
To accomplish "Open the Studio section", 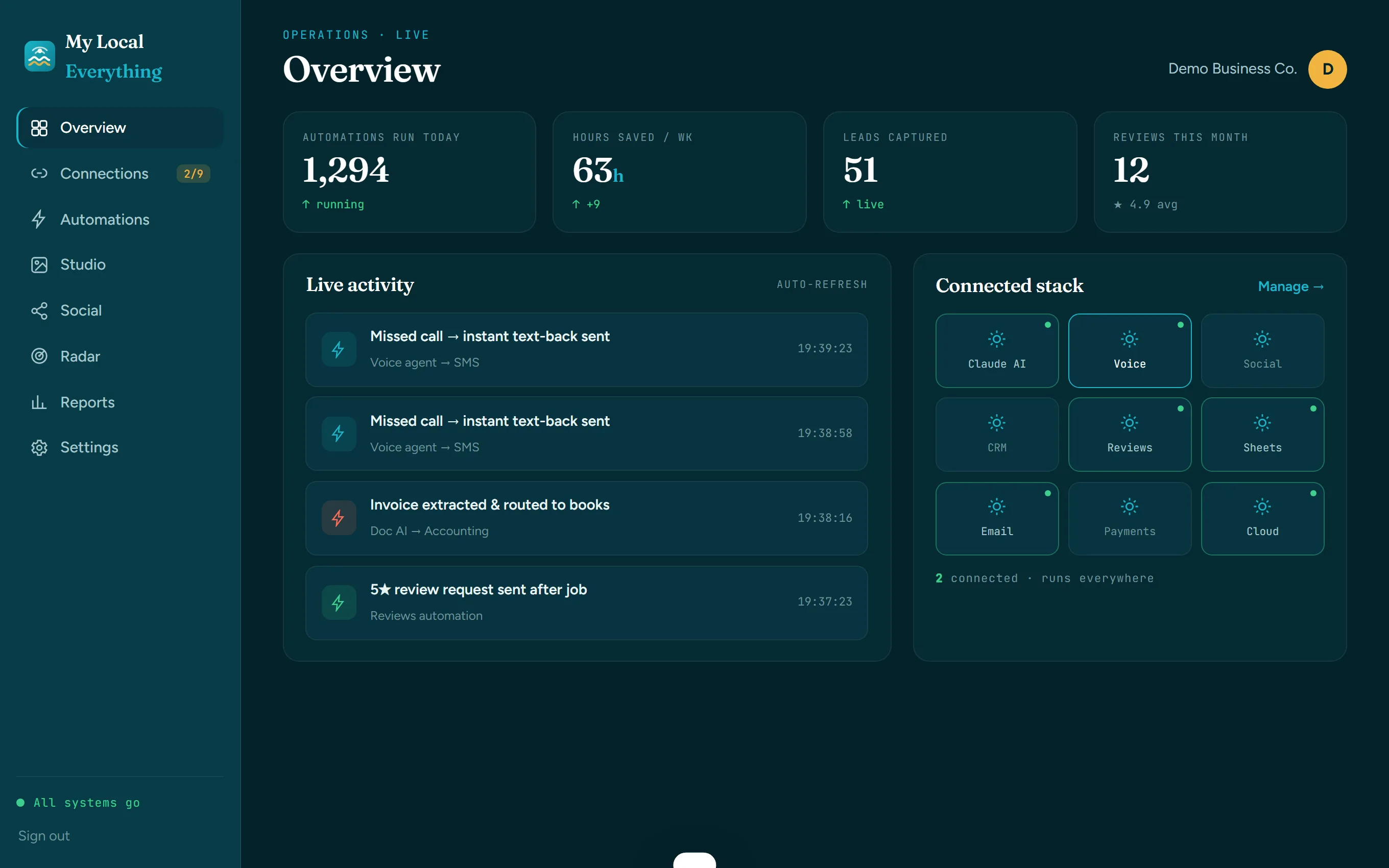I will (x=120, y=264).
